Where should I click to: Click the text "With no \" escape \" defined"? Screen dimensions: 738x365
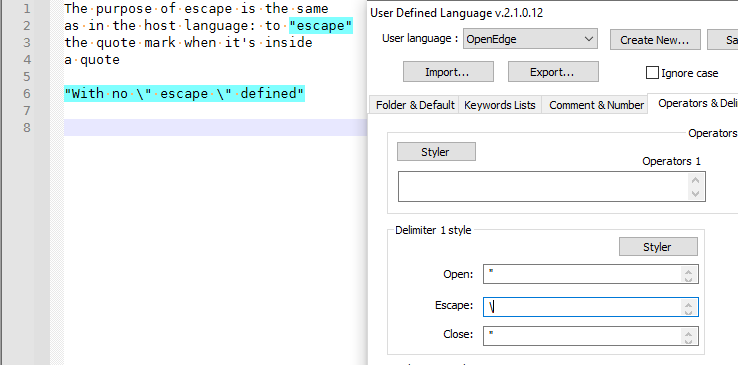click(184, 93)
